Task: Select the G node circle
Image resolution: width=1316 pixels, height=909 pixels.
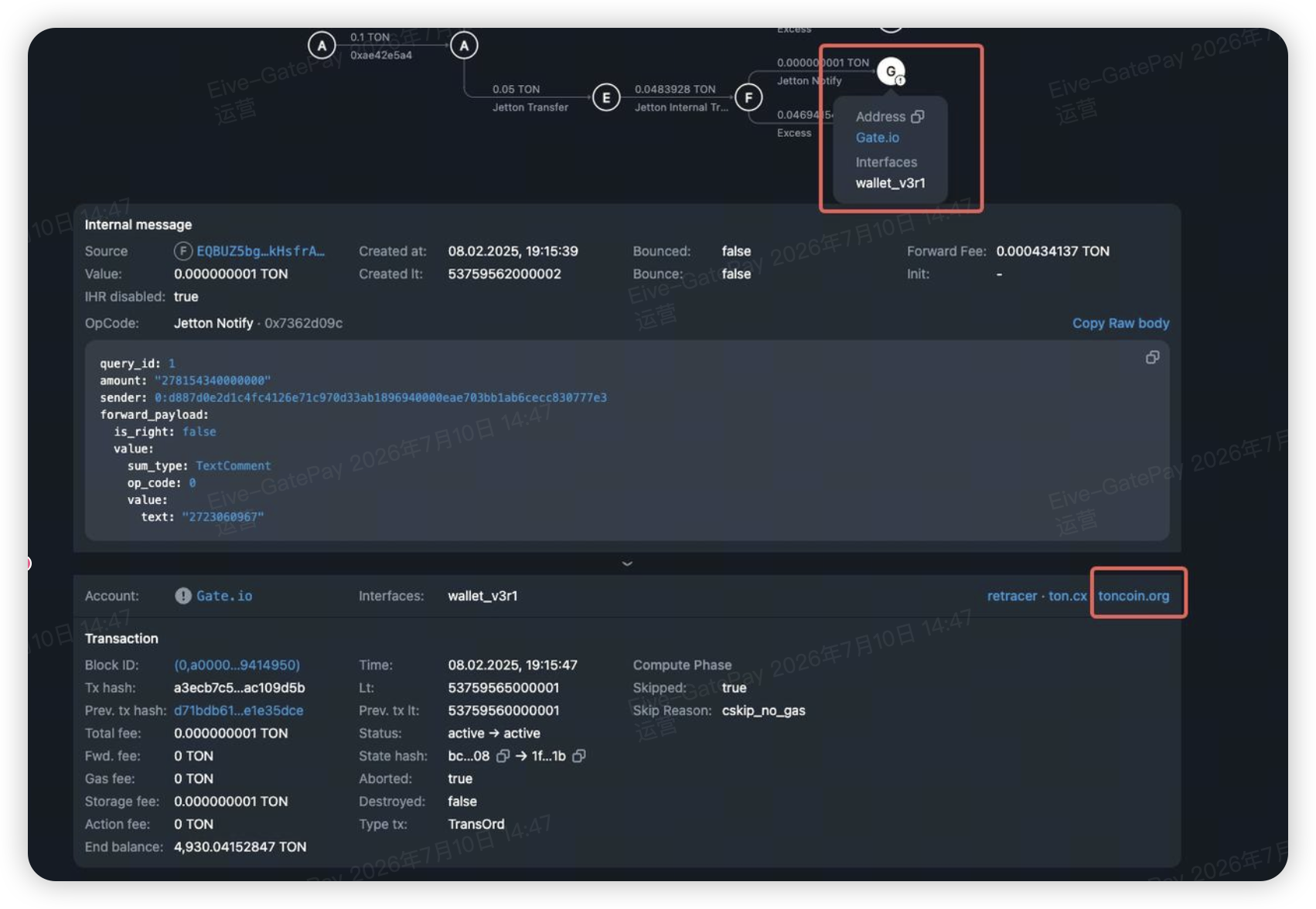Action: [x=891, y=71]
